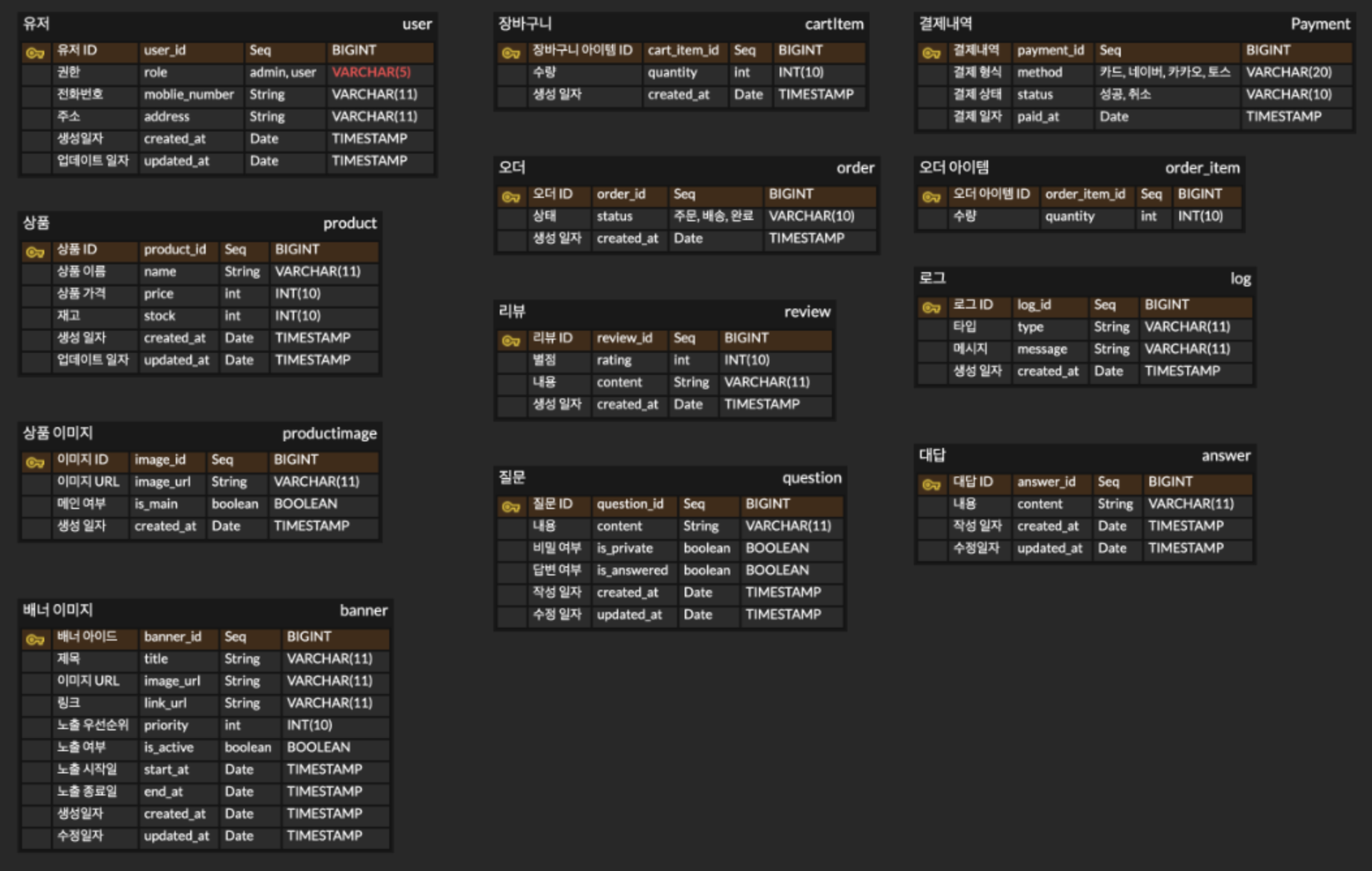Click the order status VARCHAR(10) cell
Screen dimensions: 1372x871
(812, 216)
